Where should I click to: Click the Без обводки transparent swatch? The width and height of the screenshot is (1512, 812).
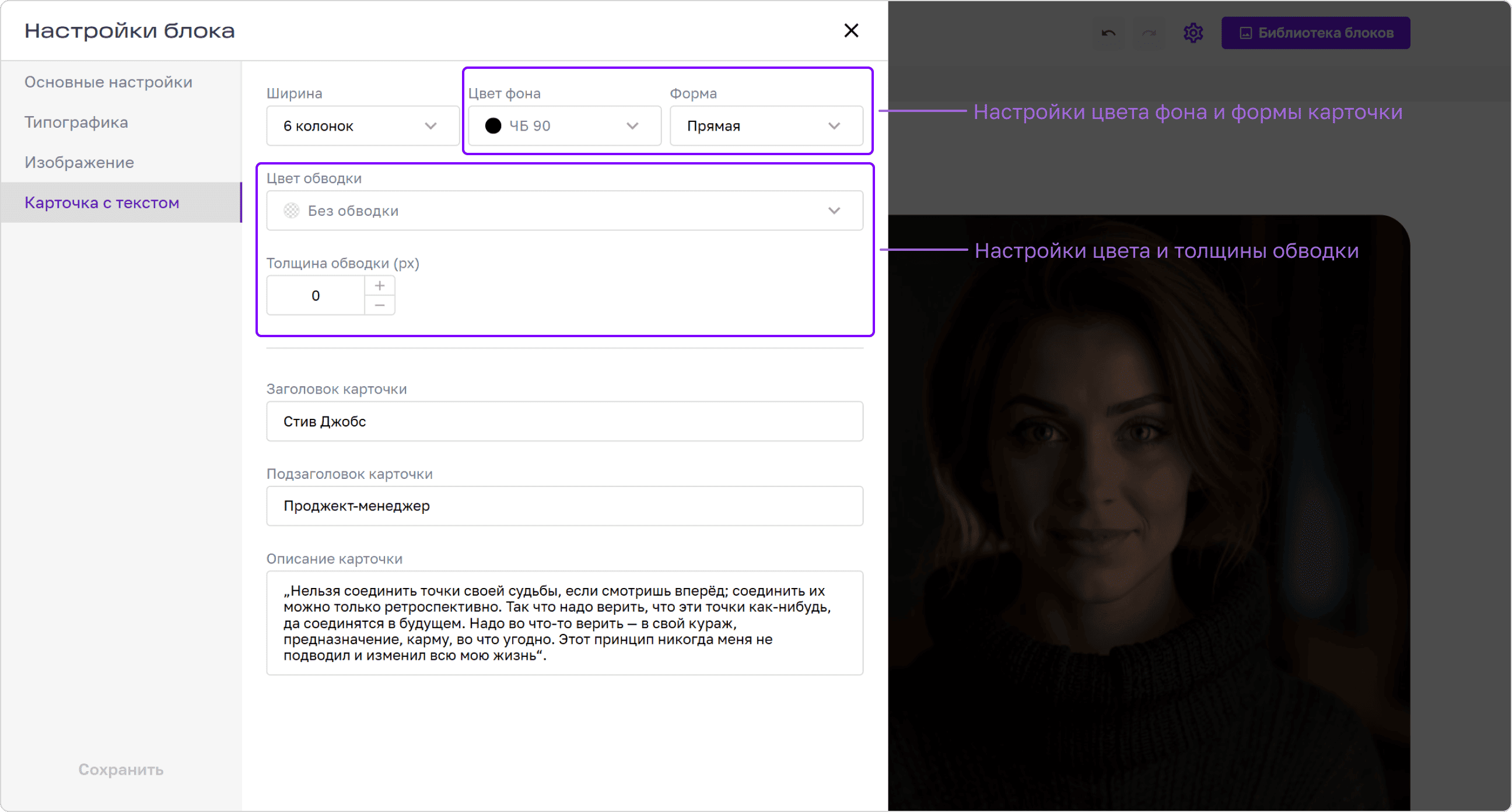coord(292,211)
